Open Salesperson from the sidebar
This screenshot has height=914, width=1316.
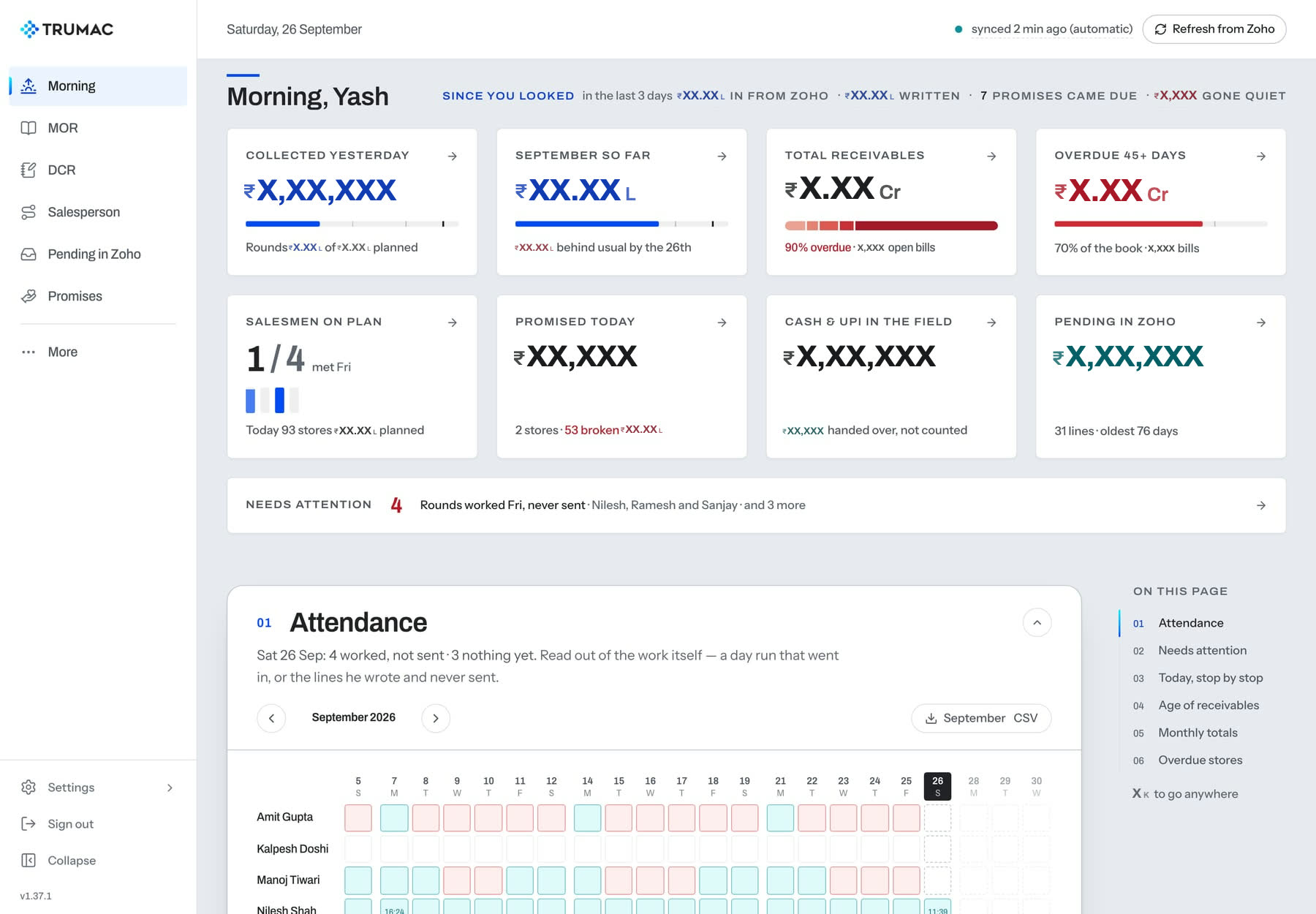pos(98,212)
